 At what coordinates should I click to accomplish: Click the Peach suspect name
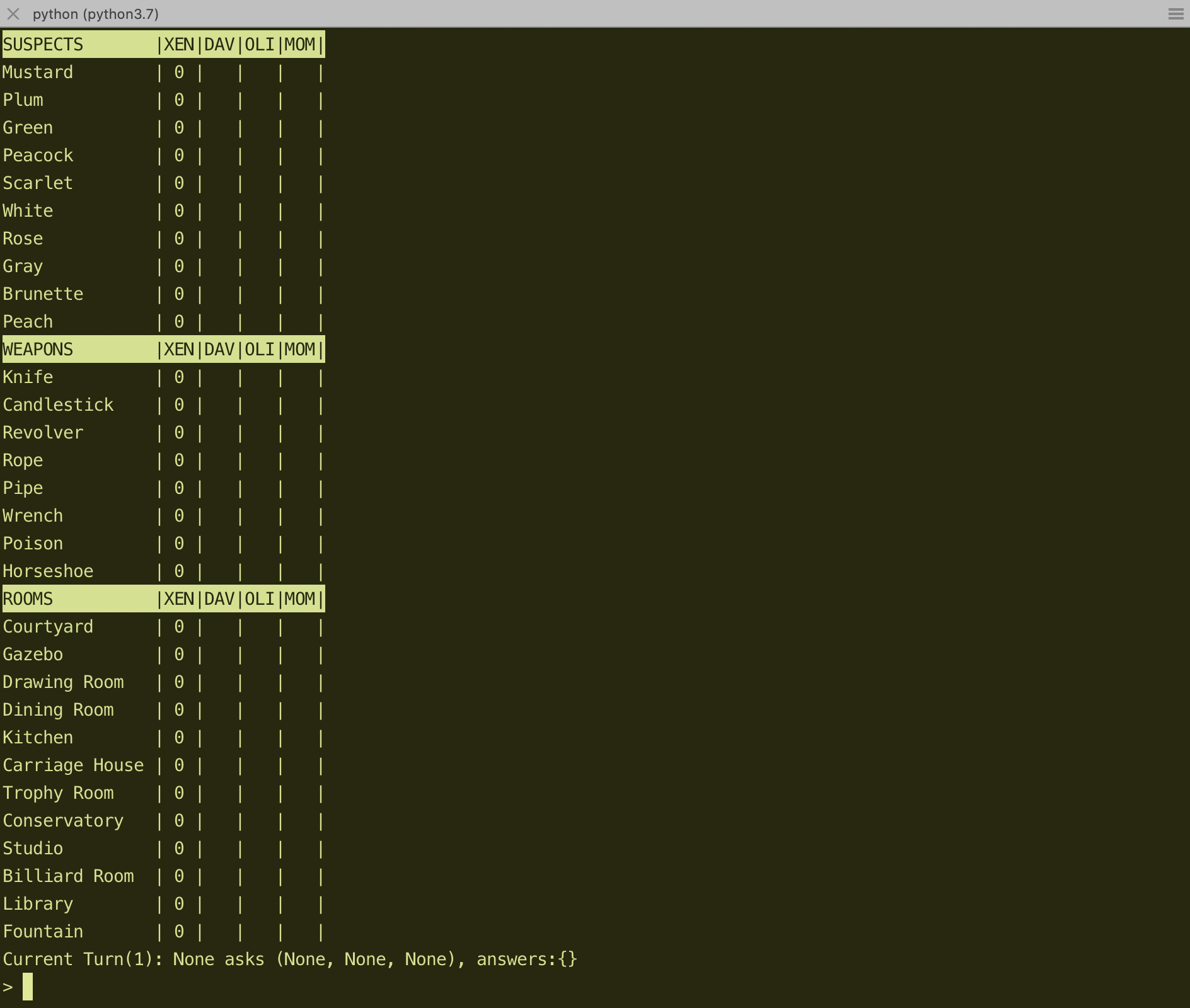(x=28, y=322)
